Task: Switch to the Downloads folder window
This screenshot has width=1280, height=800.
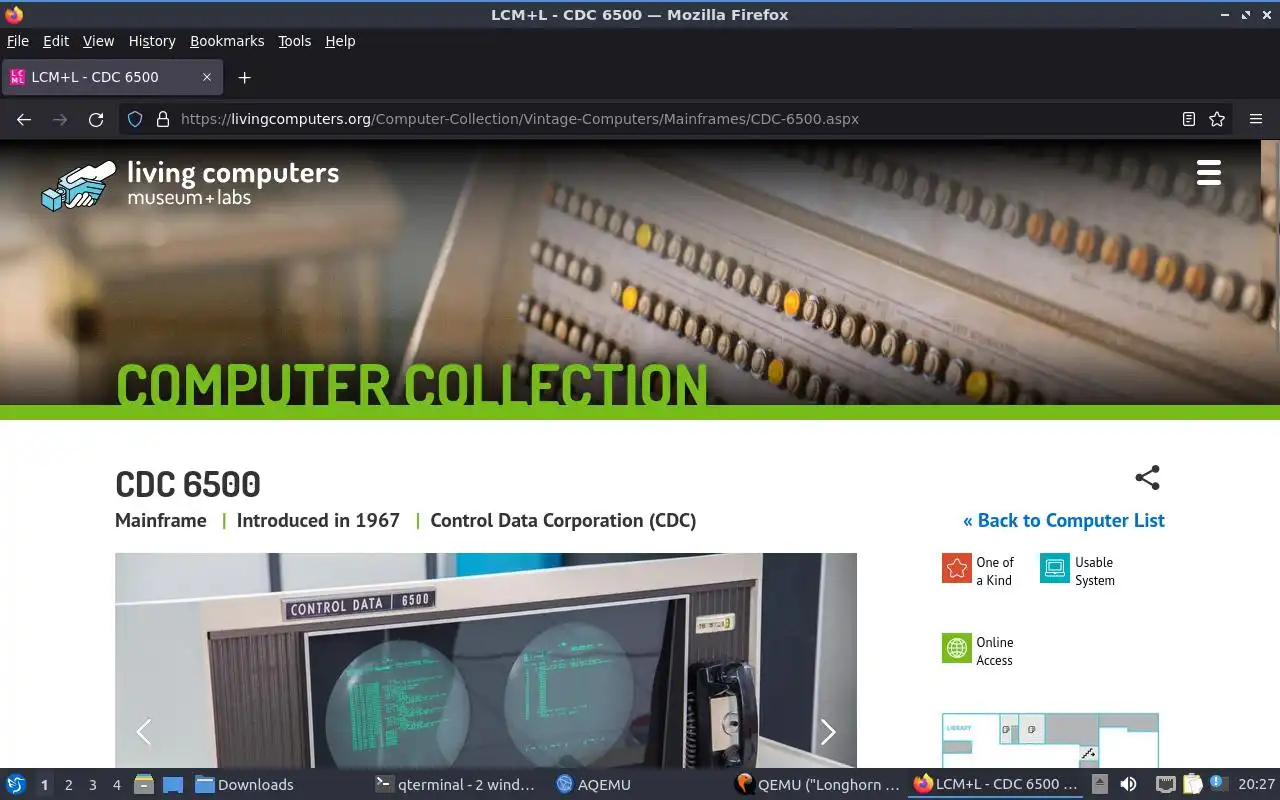Action: [x=245, y=784]
